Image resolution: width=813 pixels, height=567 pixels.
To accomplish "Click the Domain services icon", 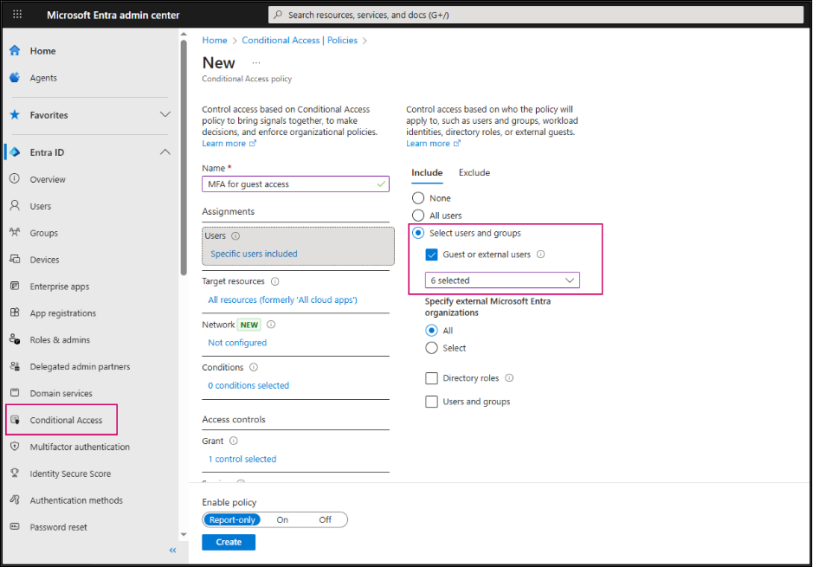I will 15,393.
